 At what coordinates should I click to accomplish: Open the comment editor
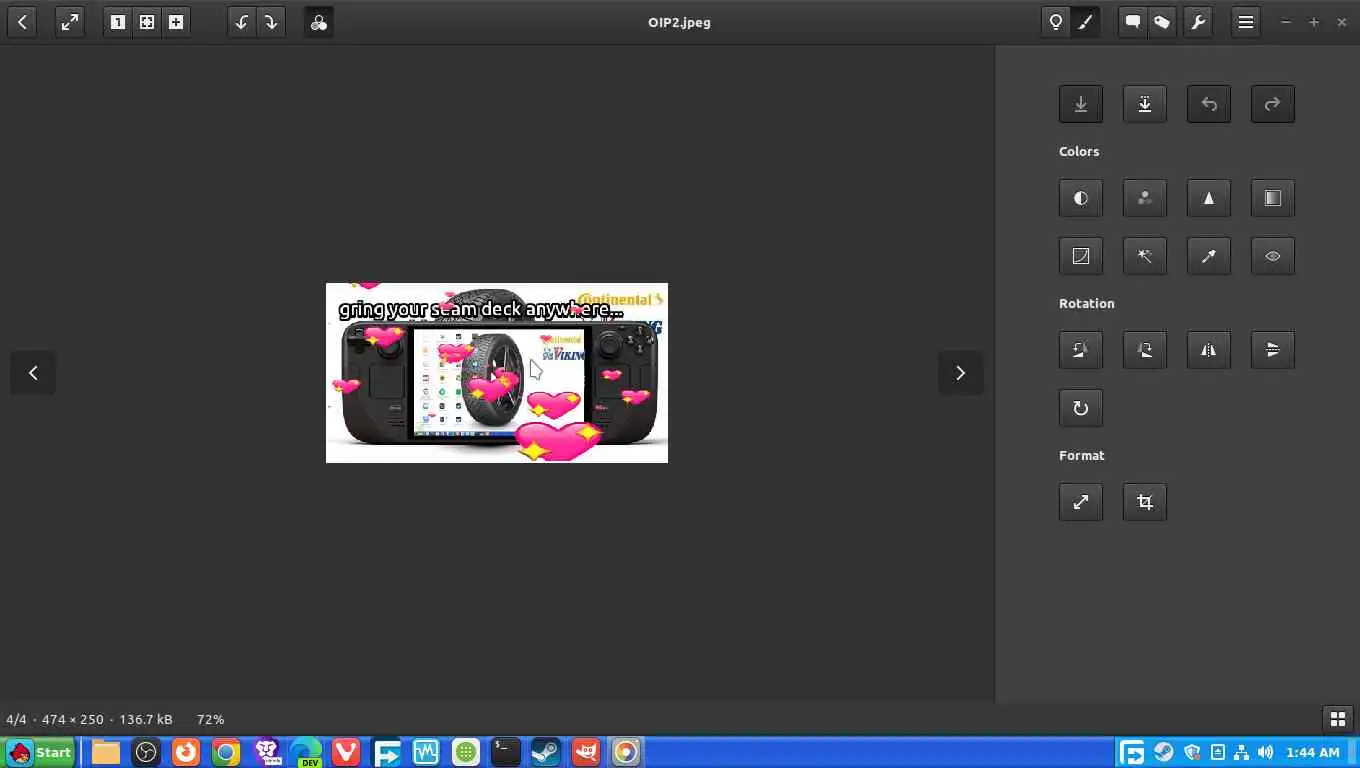coord(1132,22)
